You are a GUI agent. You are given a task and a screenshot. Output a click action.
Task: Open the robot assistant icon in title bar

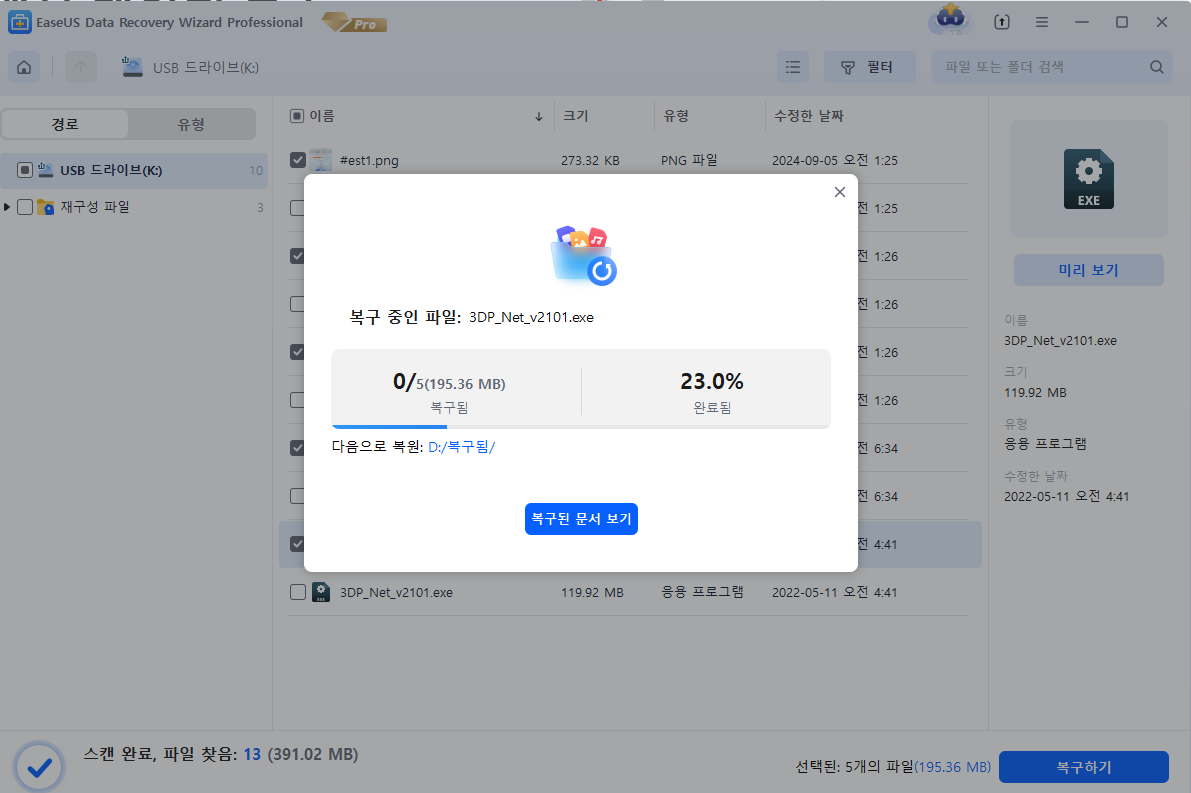949,20
